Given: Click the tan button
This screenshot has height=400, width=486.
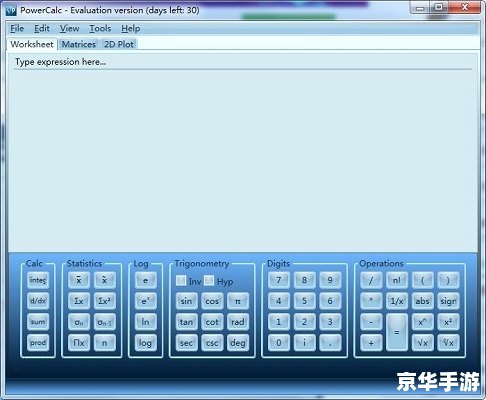Looking at the screenshot, I should click(186, 322).
